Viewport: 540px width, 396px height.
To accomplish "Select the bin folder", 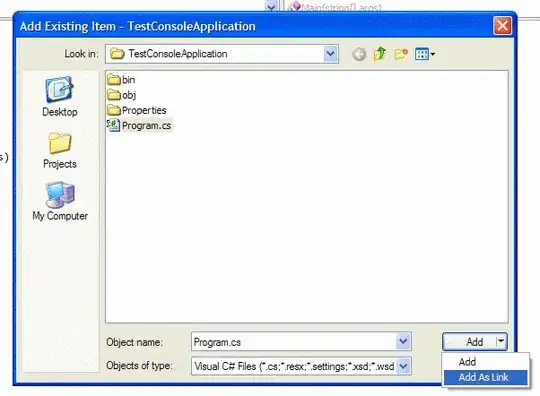I will click(121, 80).
